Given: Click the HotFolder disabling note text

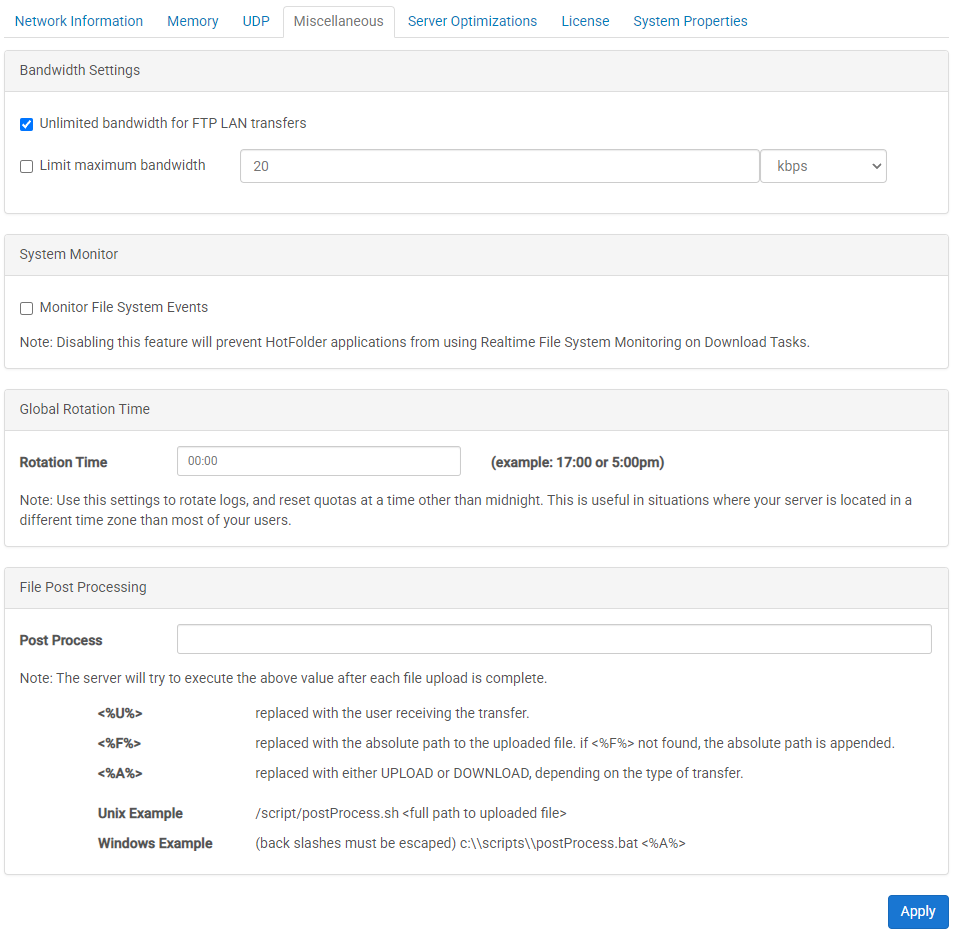Looking at the screenshot, I should tap(415, 342).
